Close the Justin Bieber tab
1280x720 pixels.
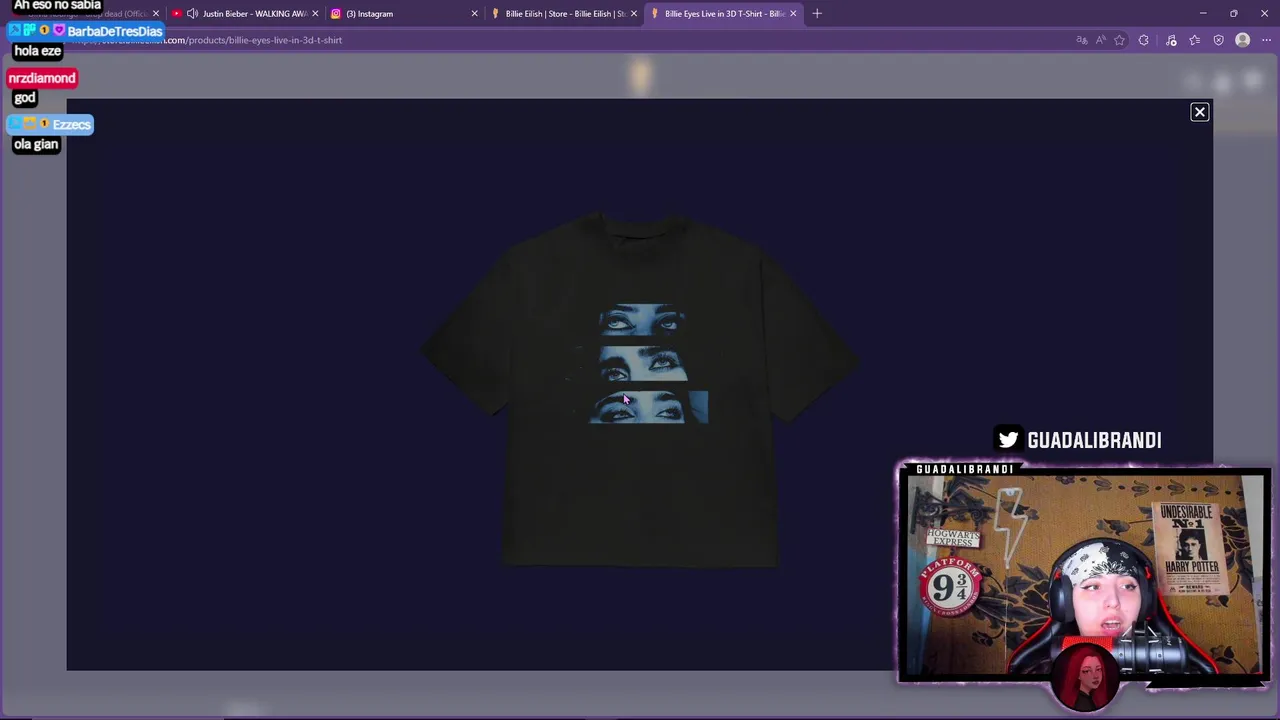315,13
